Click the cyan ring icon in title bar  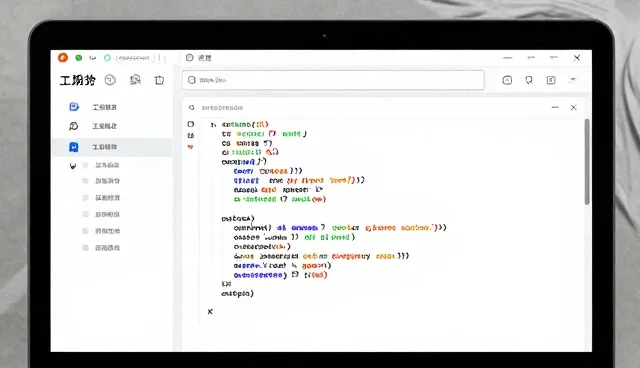coord(107,58)
